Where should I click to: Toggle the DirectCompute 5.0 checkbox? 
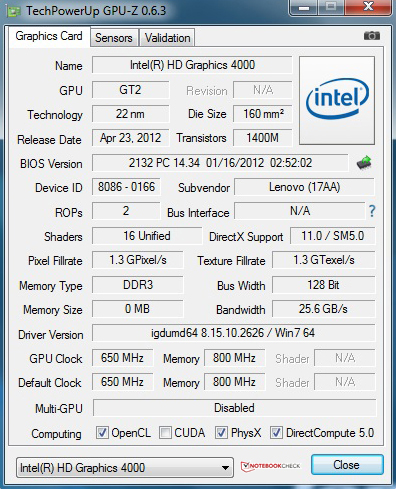276,433
